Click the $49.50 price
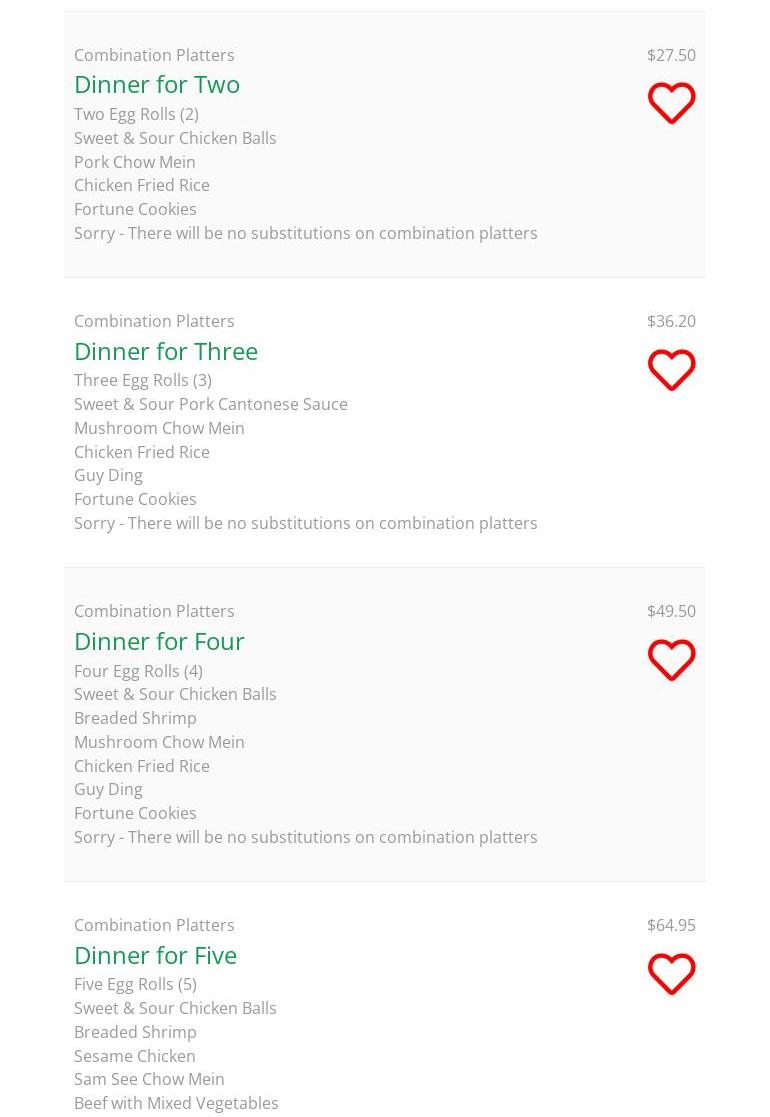Image resolution: width=770 pixels, height=1117 pixels. [x=671, y=611]
